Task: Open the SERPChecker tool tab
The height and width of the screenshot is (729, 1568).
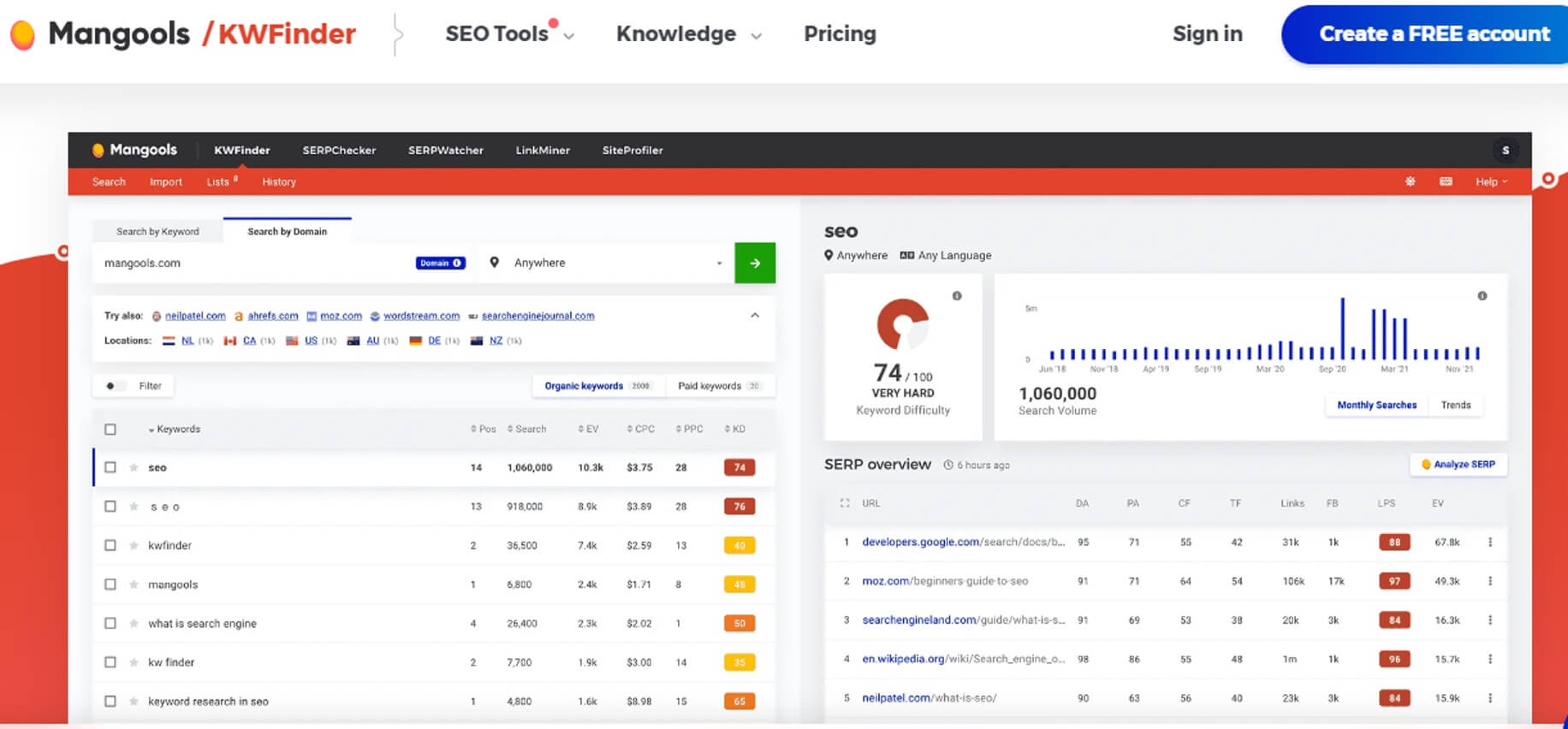Action: (x=339, y=150)
